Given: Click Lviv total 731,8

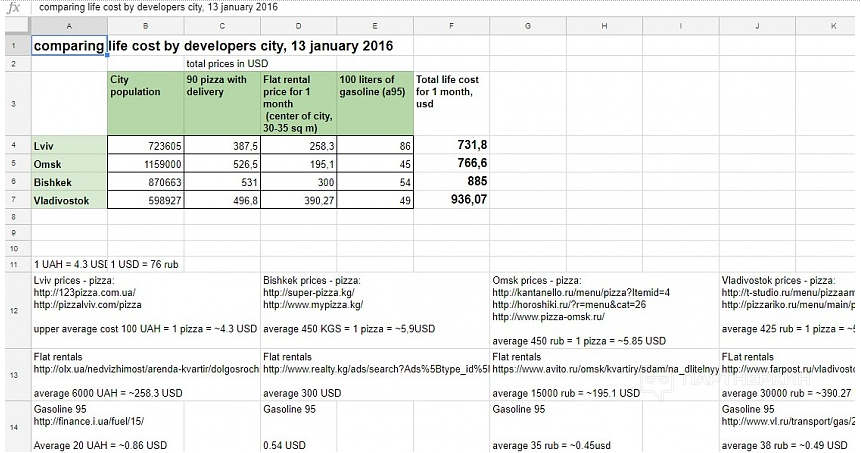Looking at the screenshot, I should click(451, 146).
